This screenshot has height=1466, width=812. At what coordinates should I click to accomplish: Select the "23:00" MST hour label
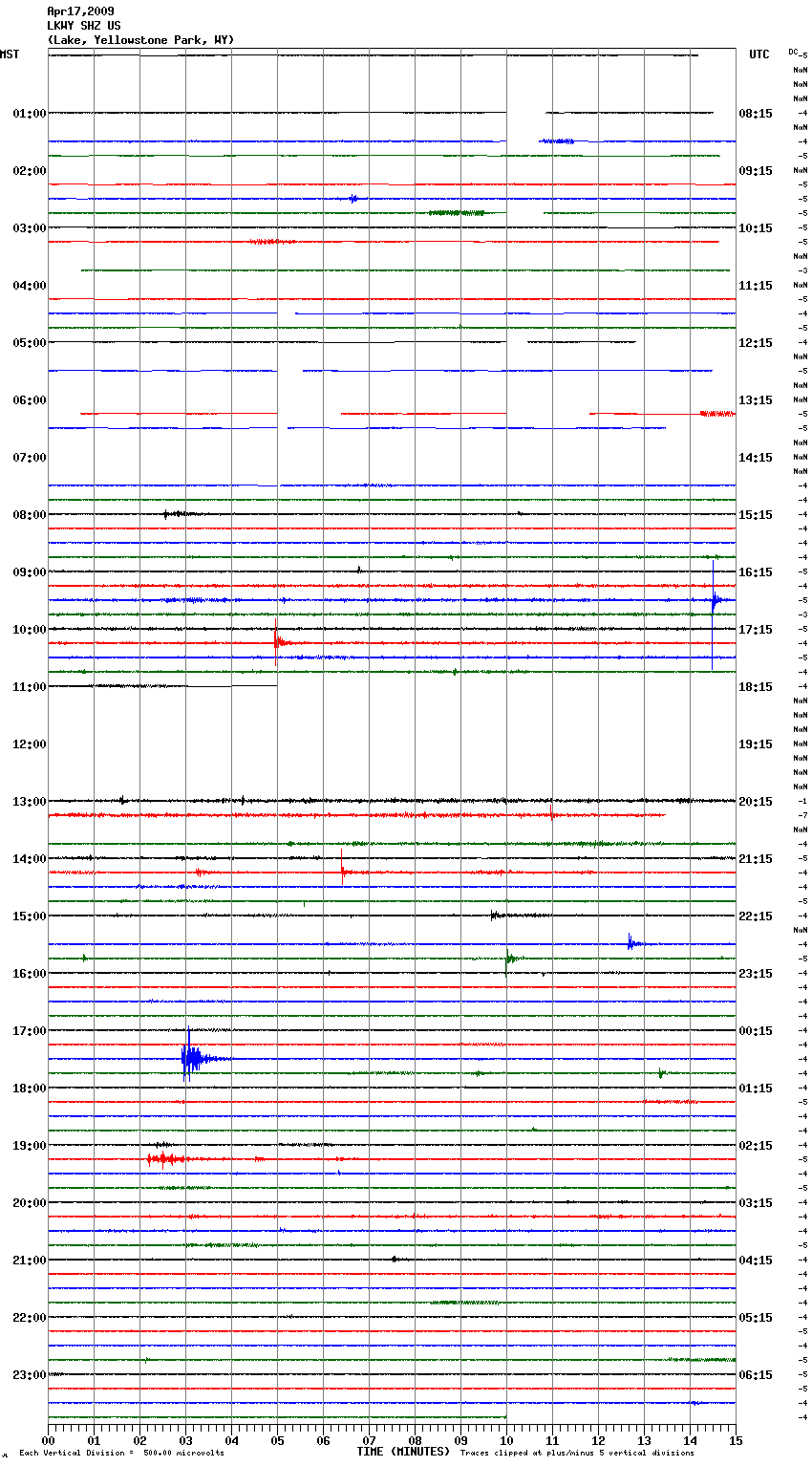tap(30, 1375)
